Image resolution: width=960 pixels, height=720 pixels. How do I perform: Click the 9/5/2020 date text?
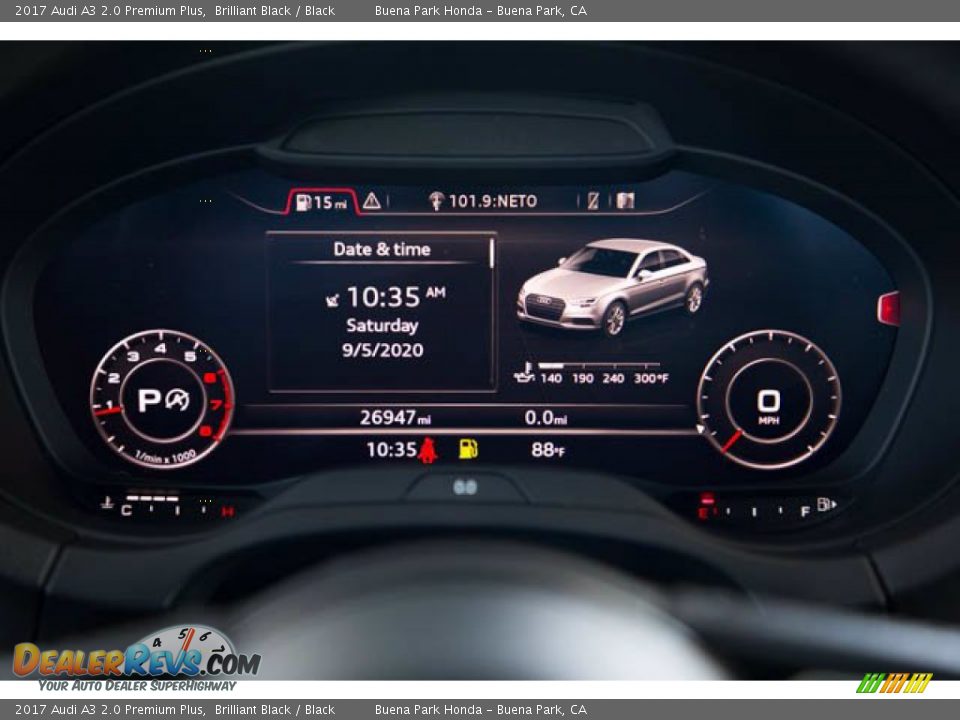[x=383, y=350]
